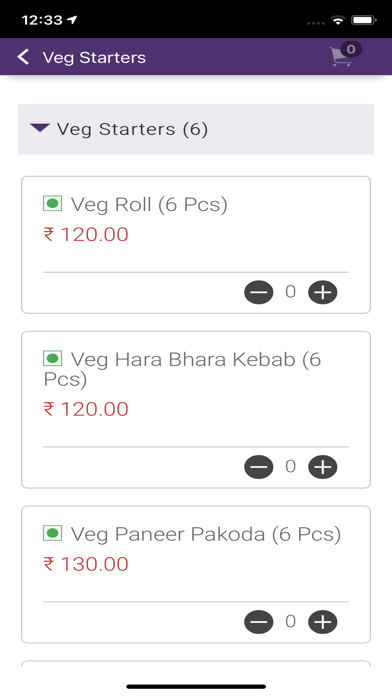Collapse the Veg Starters (6) section

click(196, 129)
